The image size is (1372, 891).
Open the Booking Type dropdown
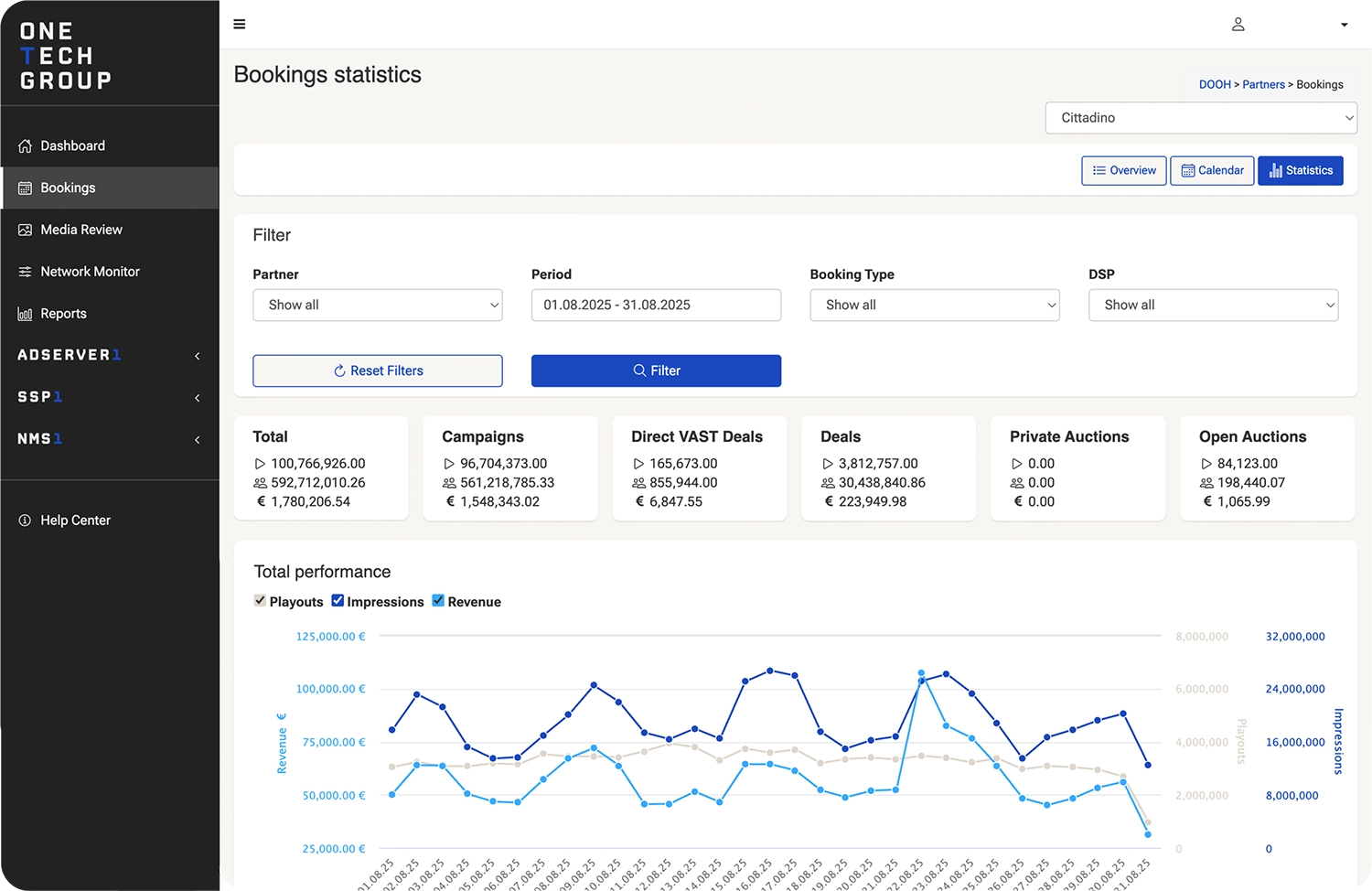click(935, 306)
